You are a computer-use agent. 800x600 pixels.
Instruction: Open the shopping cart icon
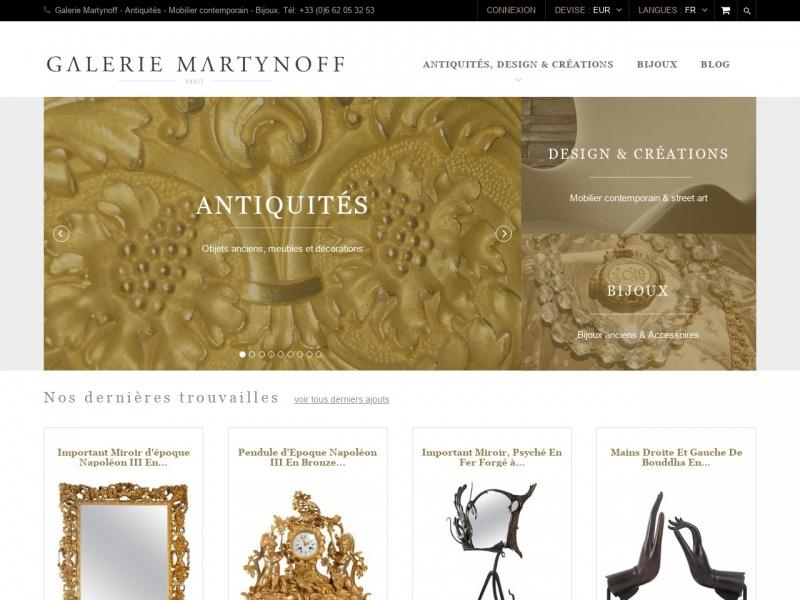[725, 10]
